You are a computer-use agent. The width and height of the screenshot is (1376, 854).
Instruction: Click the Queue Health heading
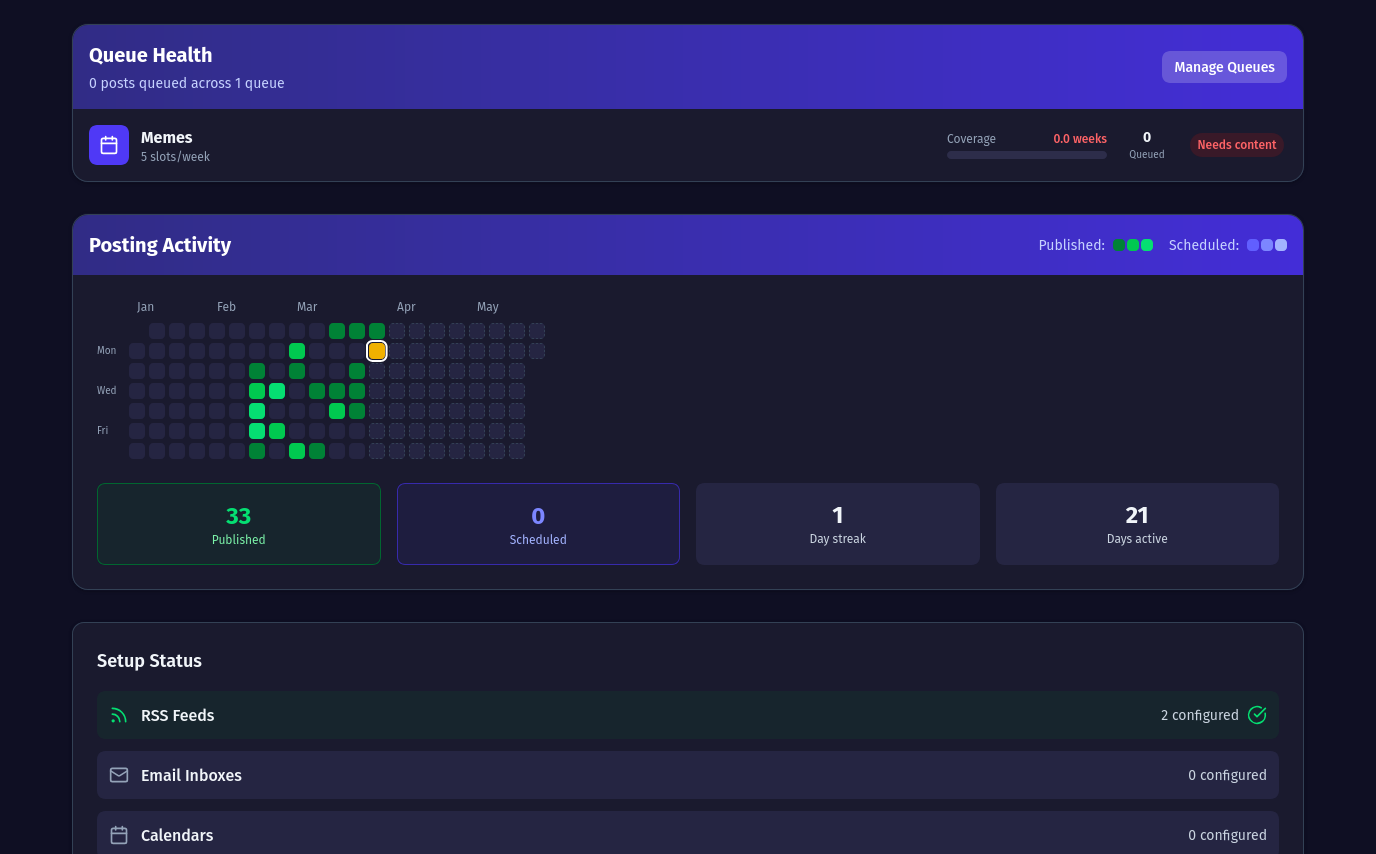coord(151,55)
